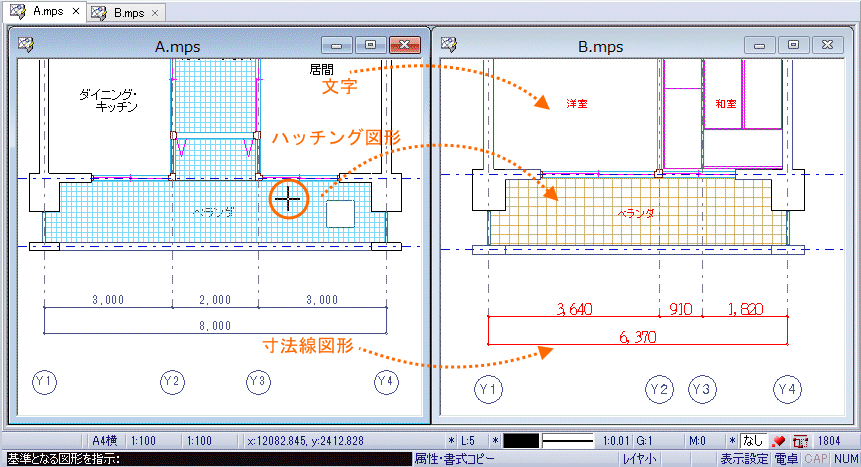Click the 表示設定 button
The height and width of the screenshot is (467, 861).
click(x=743, y=459)
